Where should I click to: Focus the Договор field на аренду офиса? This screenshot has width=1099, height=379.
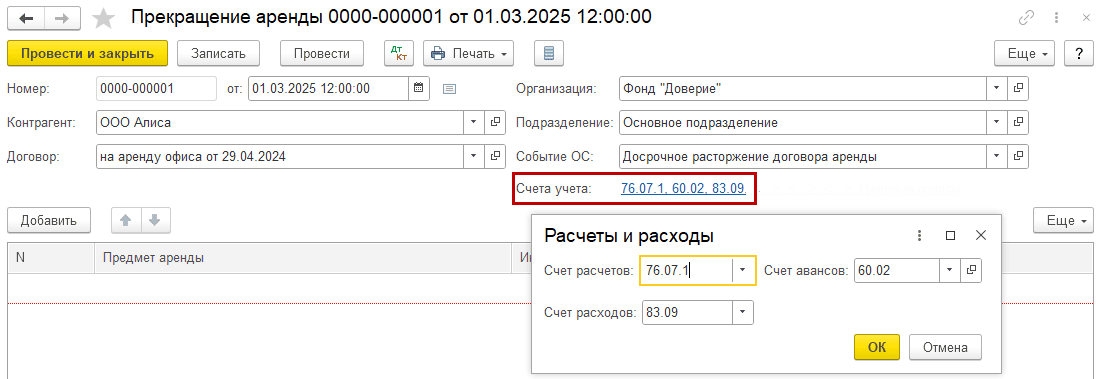click(280, 156)
